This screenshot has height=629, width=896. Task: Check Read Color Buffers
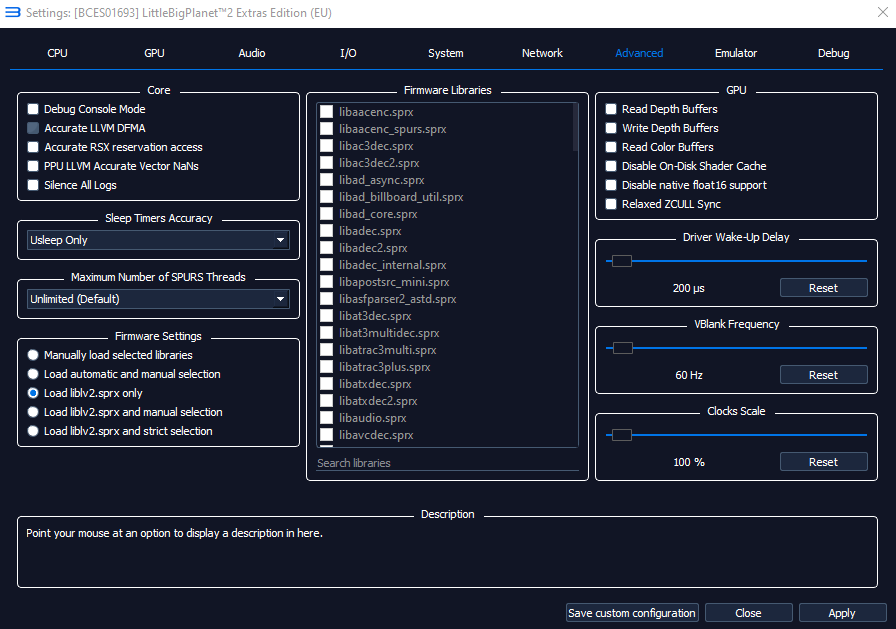point(611,147)
